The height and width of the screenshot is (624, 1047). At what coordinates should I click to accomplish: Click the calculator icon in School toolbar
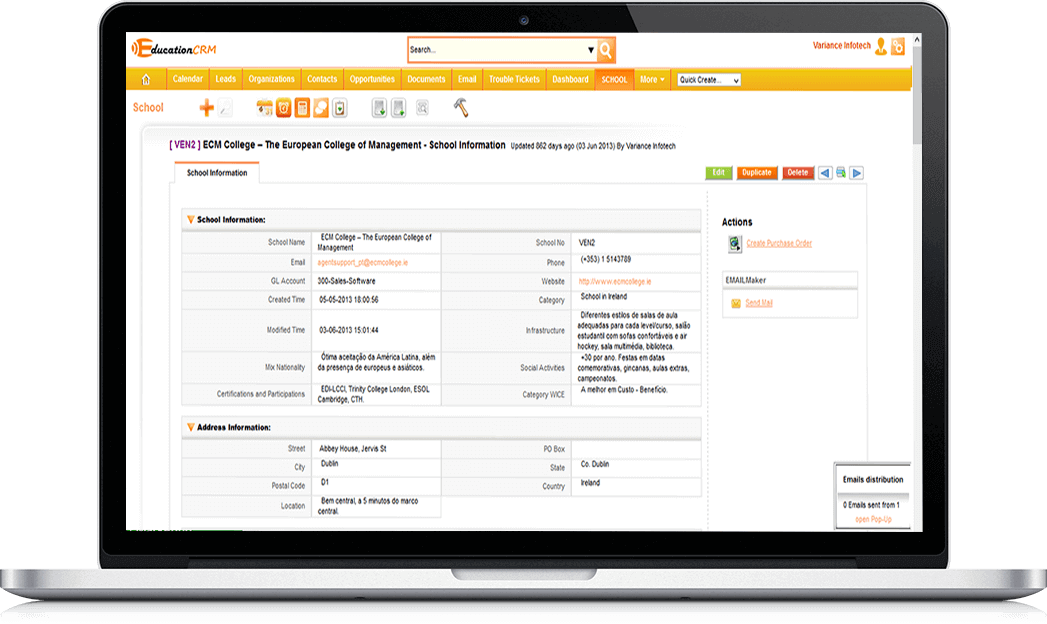302,108
